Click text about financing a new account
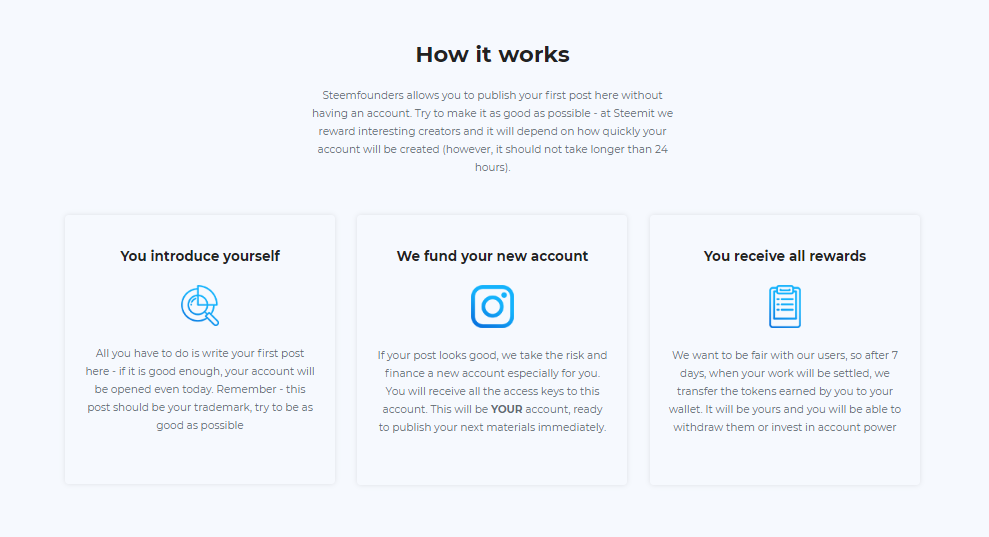This screenshot has width=989, height=537. (493, 391)
